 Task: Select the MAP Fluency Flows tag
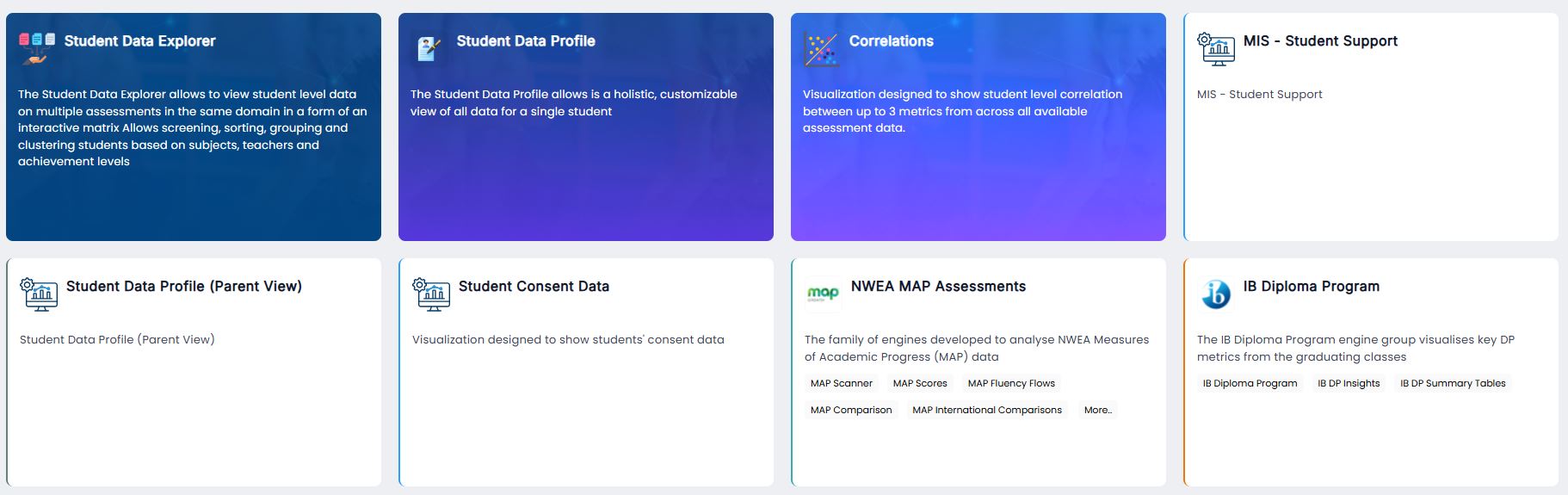(x=1011, y=383)
